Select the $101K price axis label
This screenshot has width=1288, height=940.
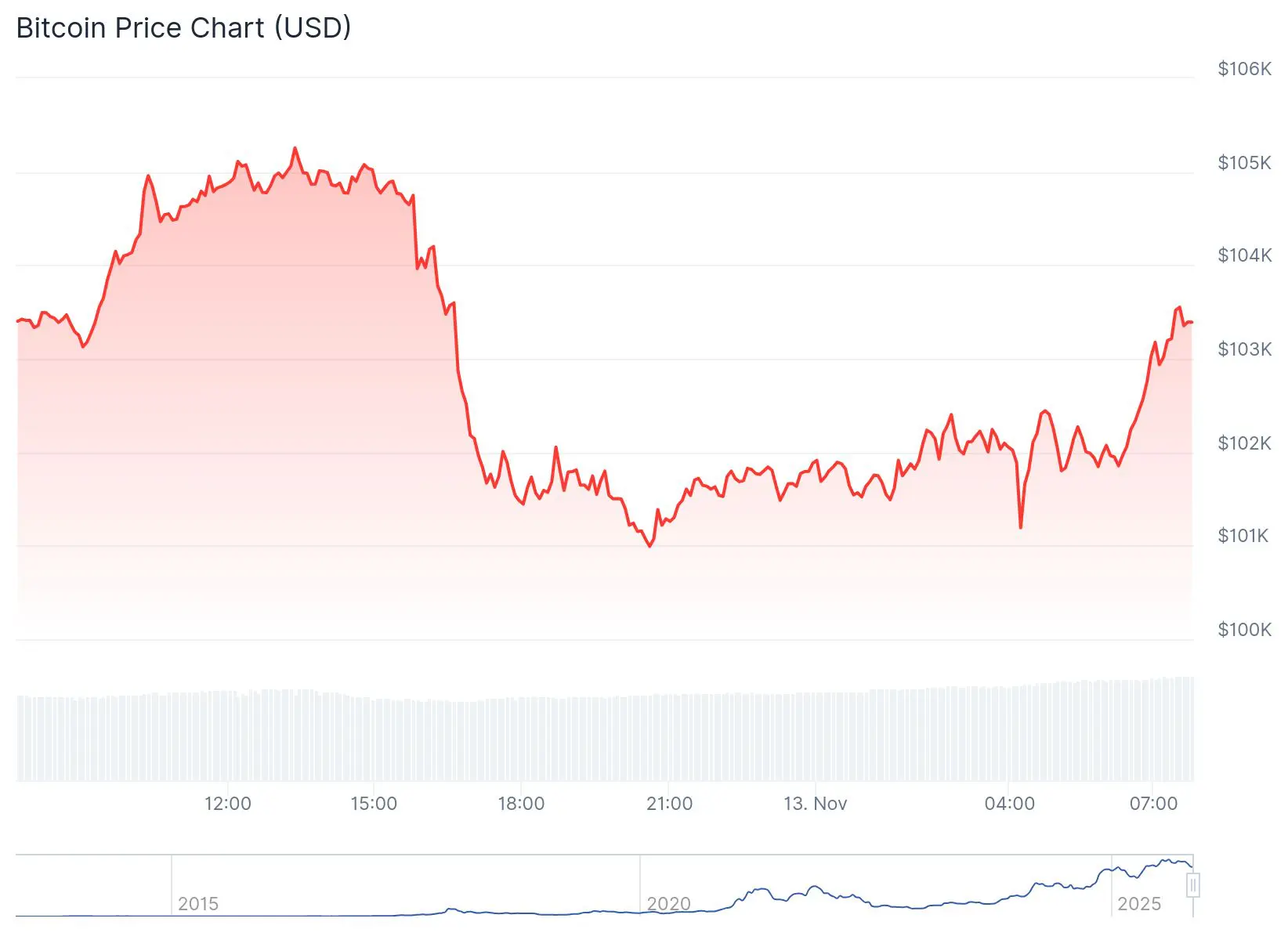click(1242, 536)
